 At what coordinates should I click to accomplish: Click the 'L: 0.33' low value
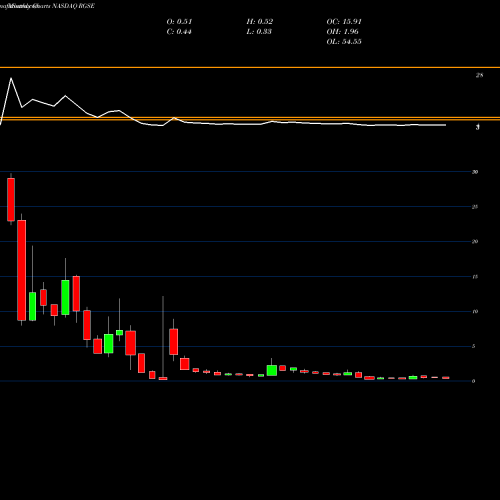[x=259, y=32]
